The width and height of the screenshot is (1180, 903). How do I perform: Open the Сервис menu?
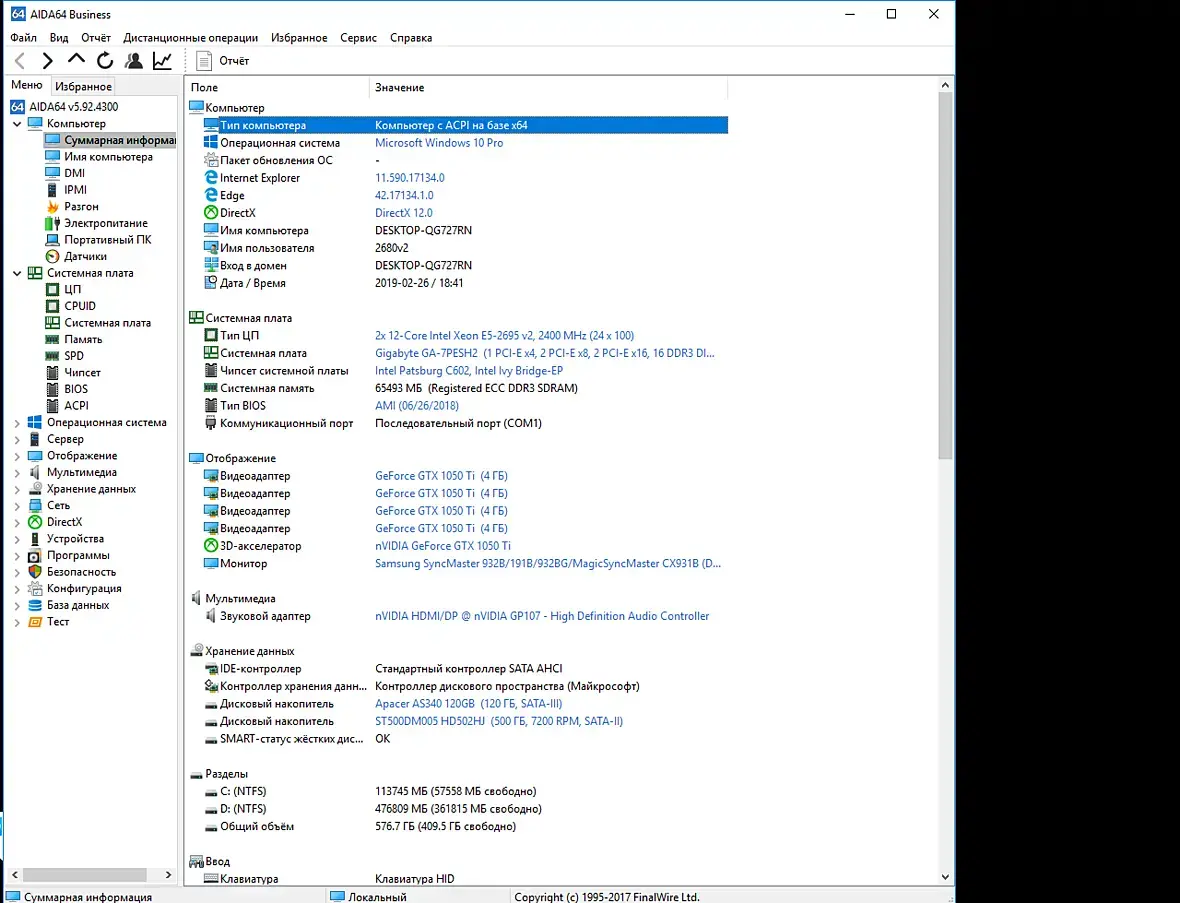358,38
